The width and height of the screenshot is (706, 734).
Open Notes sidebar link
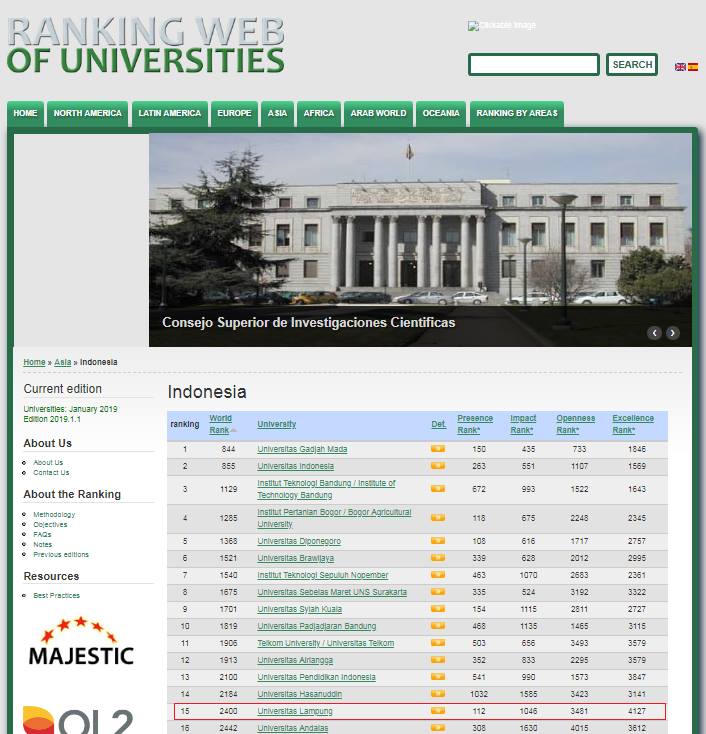pyautogui.click(x=43, y=544)
